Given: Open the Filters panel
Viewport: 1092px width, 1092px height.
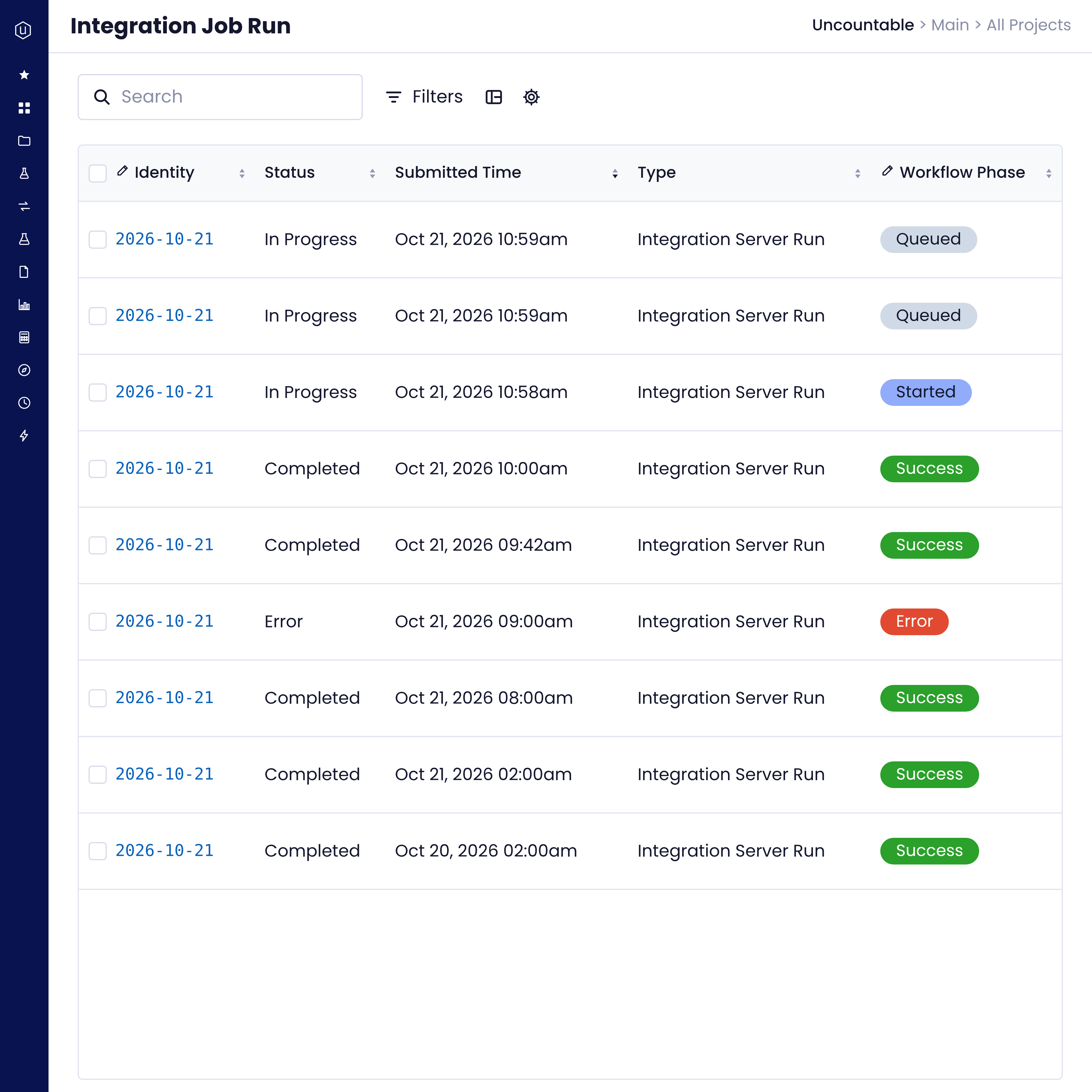Looking at the screenshot, I should click(424, 97).
